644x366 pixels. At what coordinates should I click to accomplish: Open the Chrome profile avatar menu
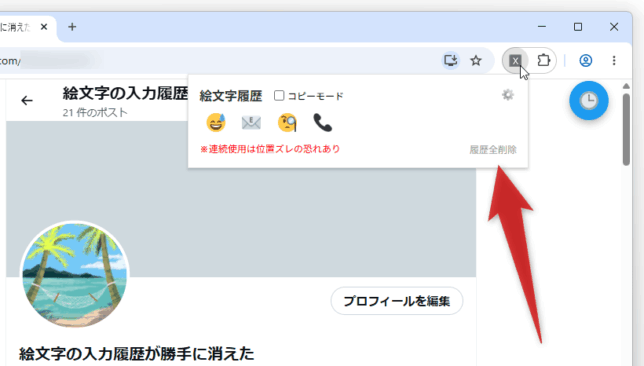[585, 61]
